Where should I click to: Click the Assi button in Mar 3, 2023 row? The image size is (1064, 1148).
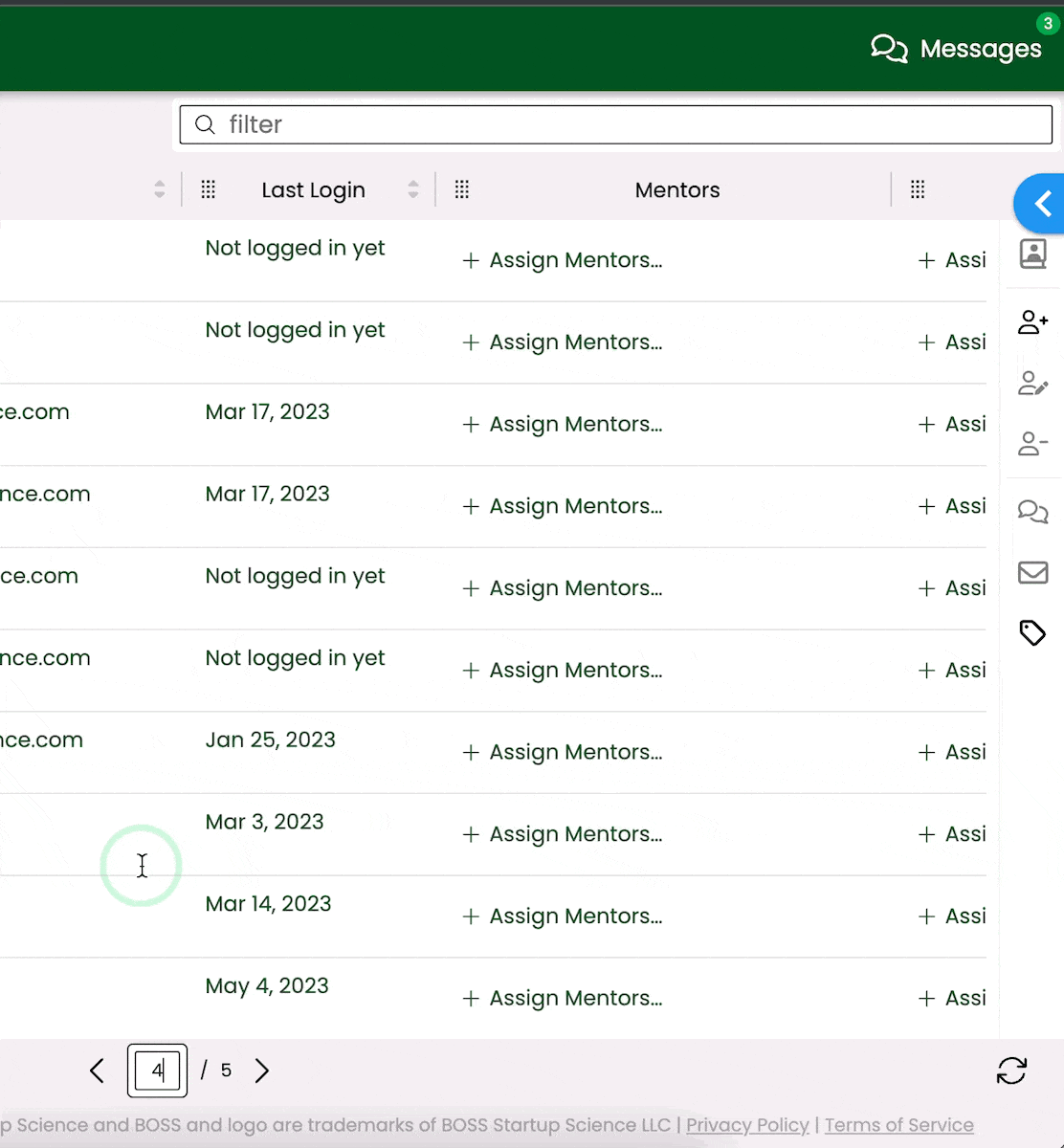pos(952,834)
